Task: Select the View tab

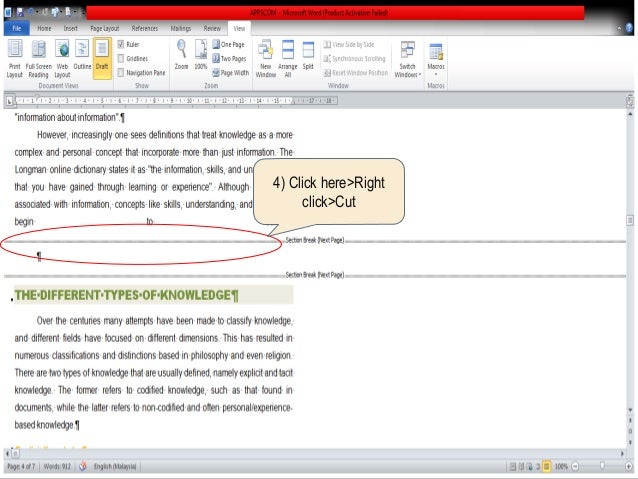Action: (x=239, y=28)
